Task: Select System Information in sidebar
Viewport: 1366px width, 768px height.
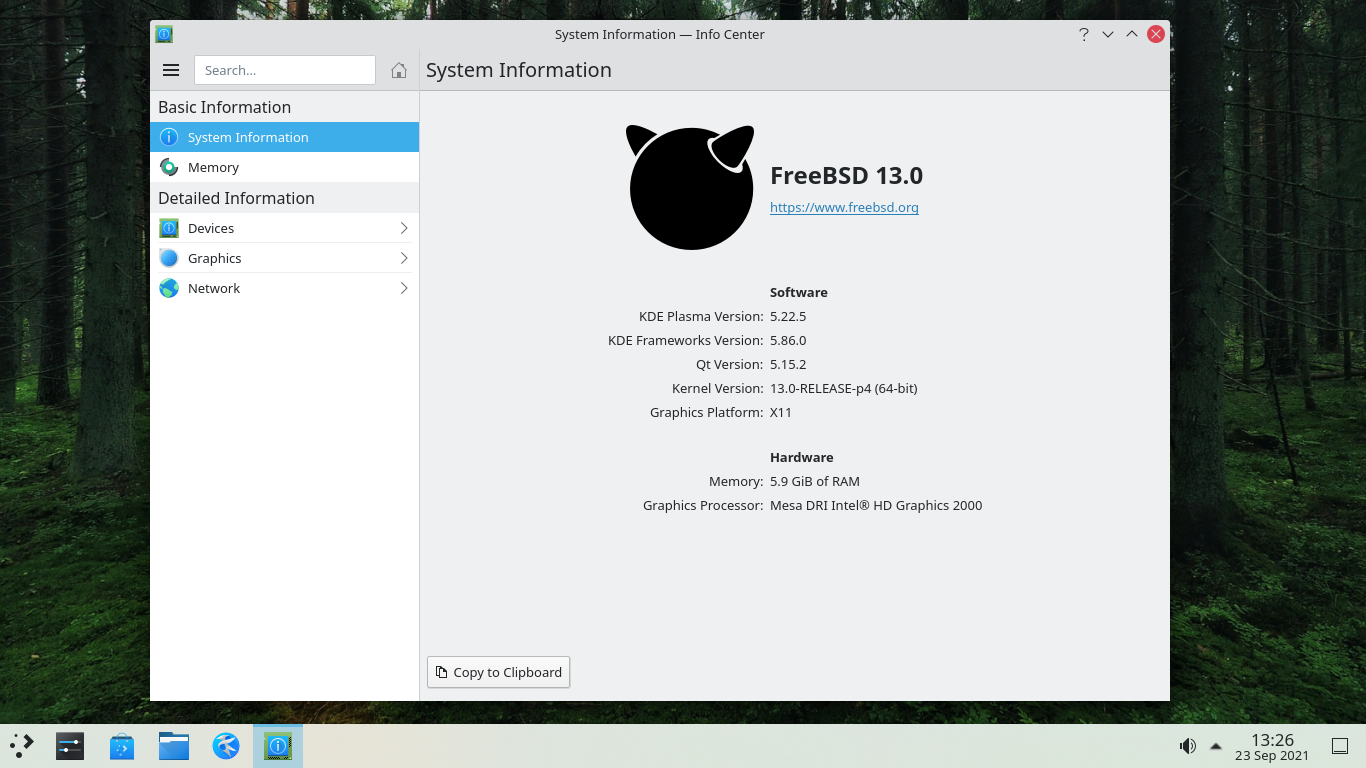Action: [x=284, y=137]
